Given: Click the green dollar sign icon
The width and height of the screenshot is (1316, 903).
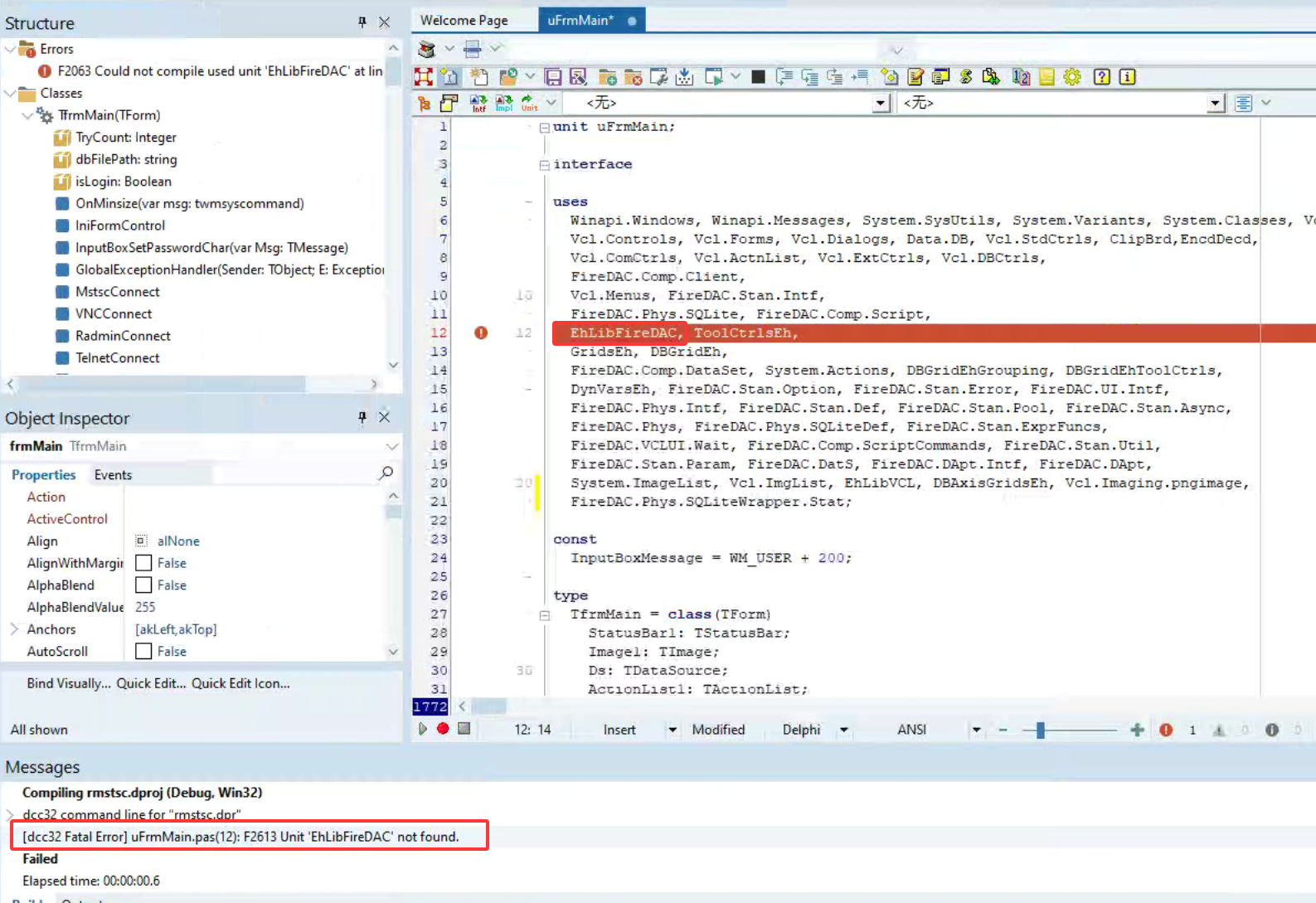Looking at the screenshot, I should click(x=966, y=77).
